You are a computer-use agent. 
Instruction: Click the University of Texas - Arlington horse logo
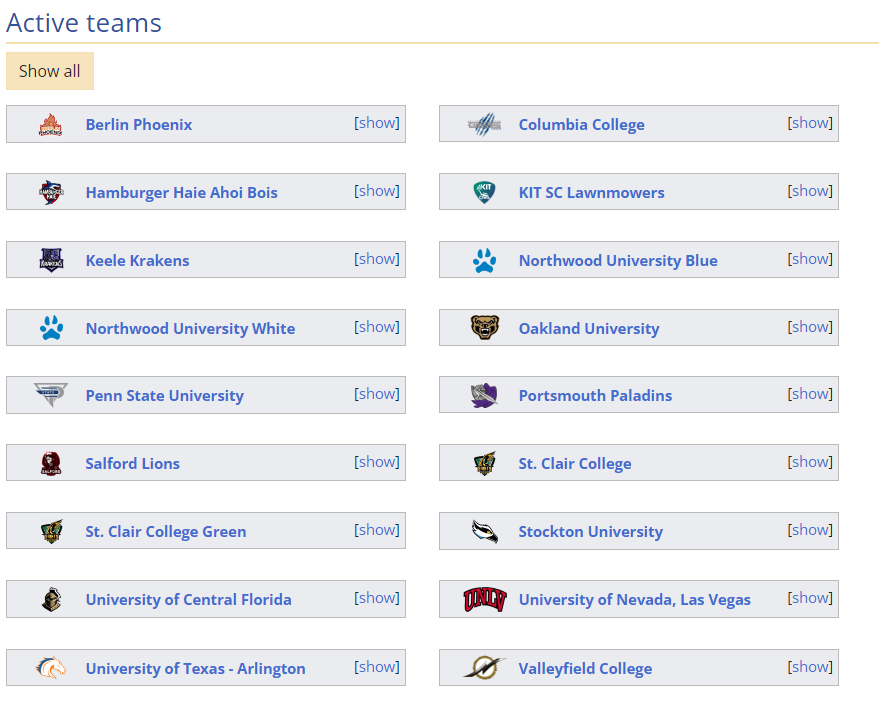(x=51, y=668)
